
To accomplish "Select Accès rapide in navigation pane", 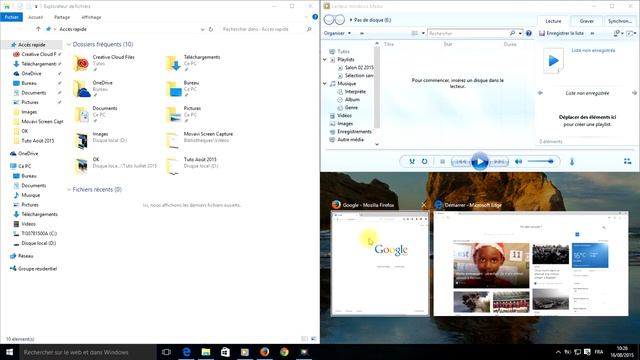I will [x=32, y=44].
